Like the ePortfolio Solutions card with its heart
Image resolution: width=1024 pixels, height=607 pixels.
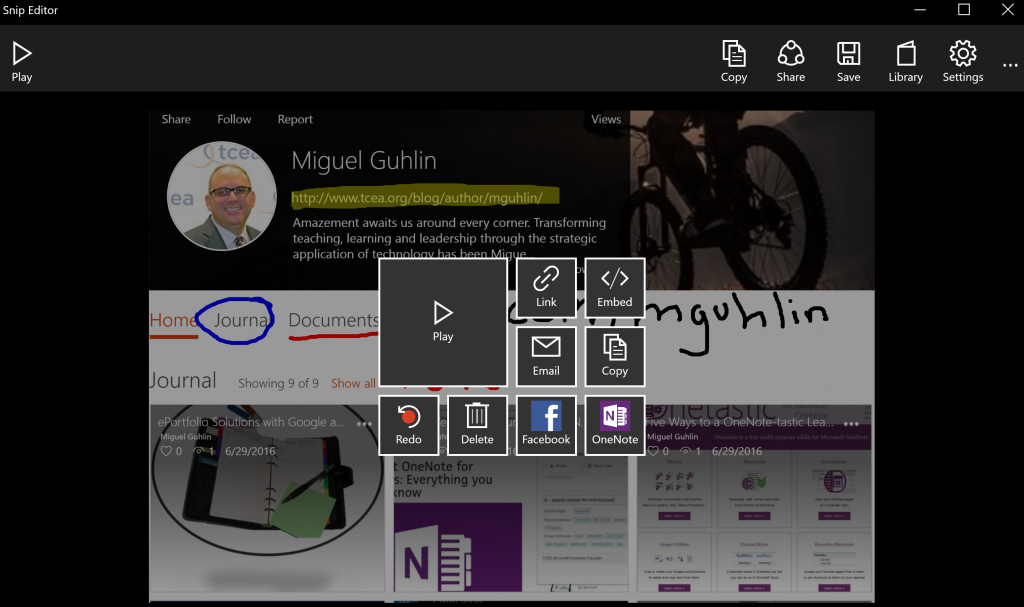tap(166, 451)
